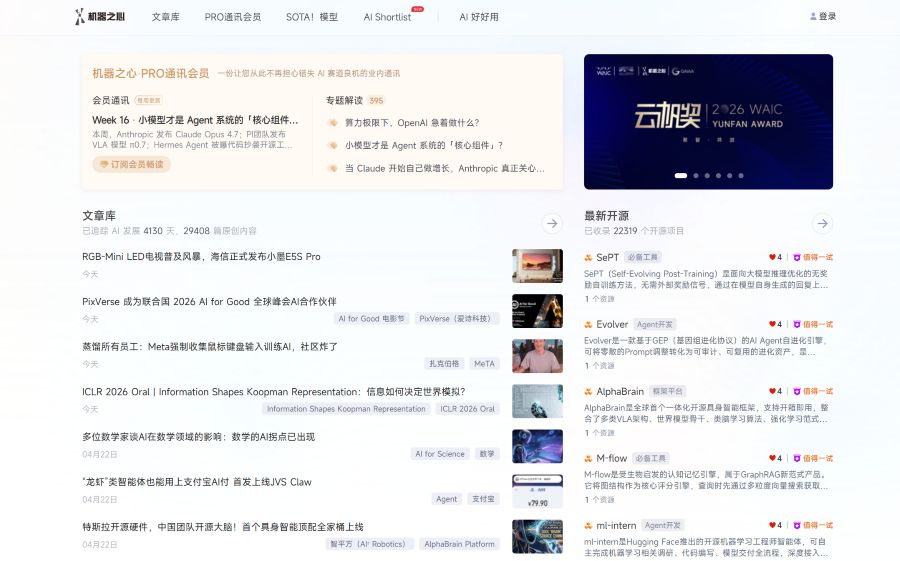Open the PRO通讯会员 navigation item
Image resolution: width=900 pixels, height=561 pixels.
pyautogui.click(x=232, y=17)
